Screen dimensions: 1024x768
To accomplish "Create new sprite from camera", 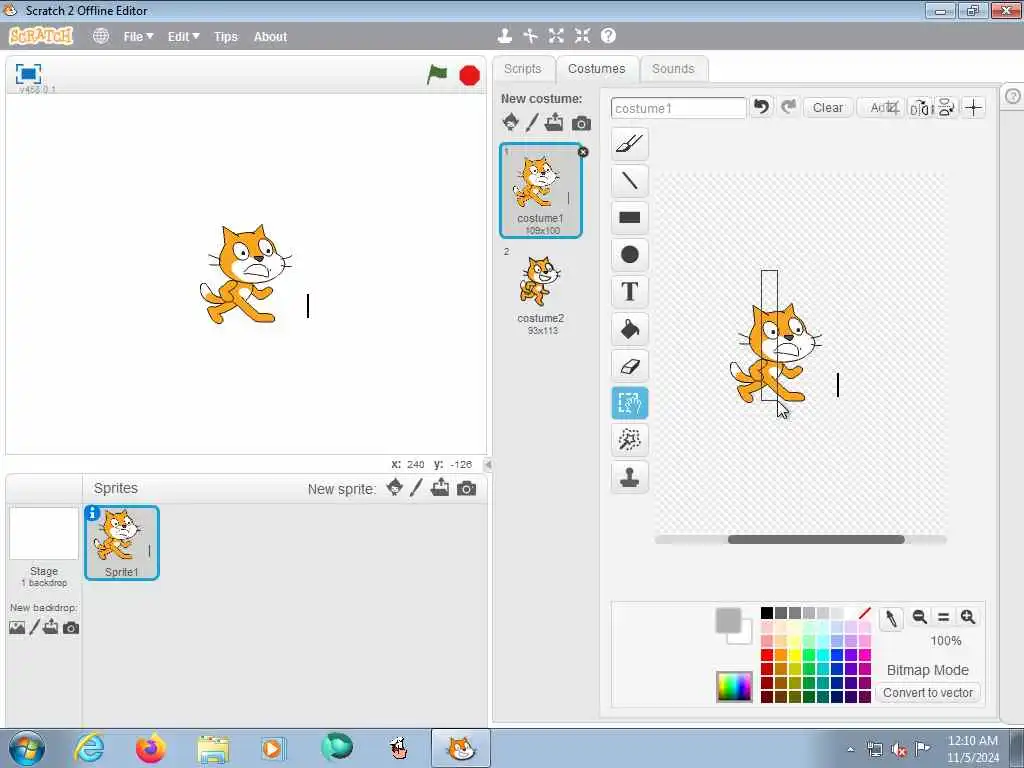I will pos(466,488).
